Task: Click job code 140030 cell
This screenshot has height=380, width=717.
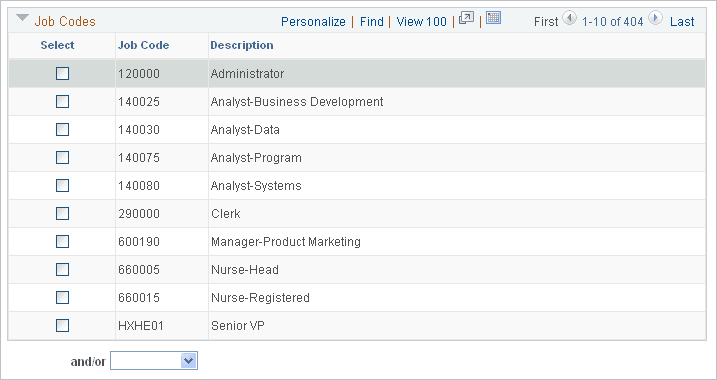Action: click(139, 130)
